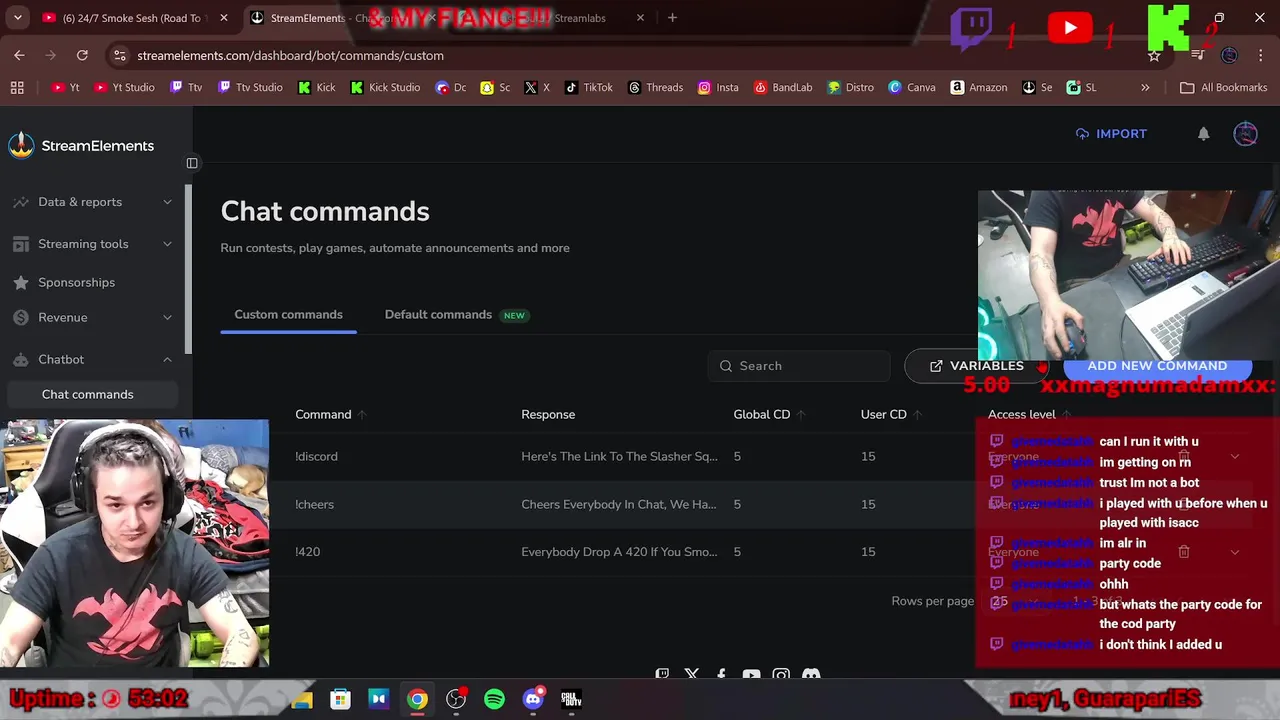Open the Amazon bookmark
Image resolution: width=1280 pixels, height=720 pixels.
click(x=979, y=87)
